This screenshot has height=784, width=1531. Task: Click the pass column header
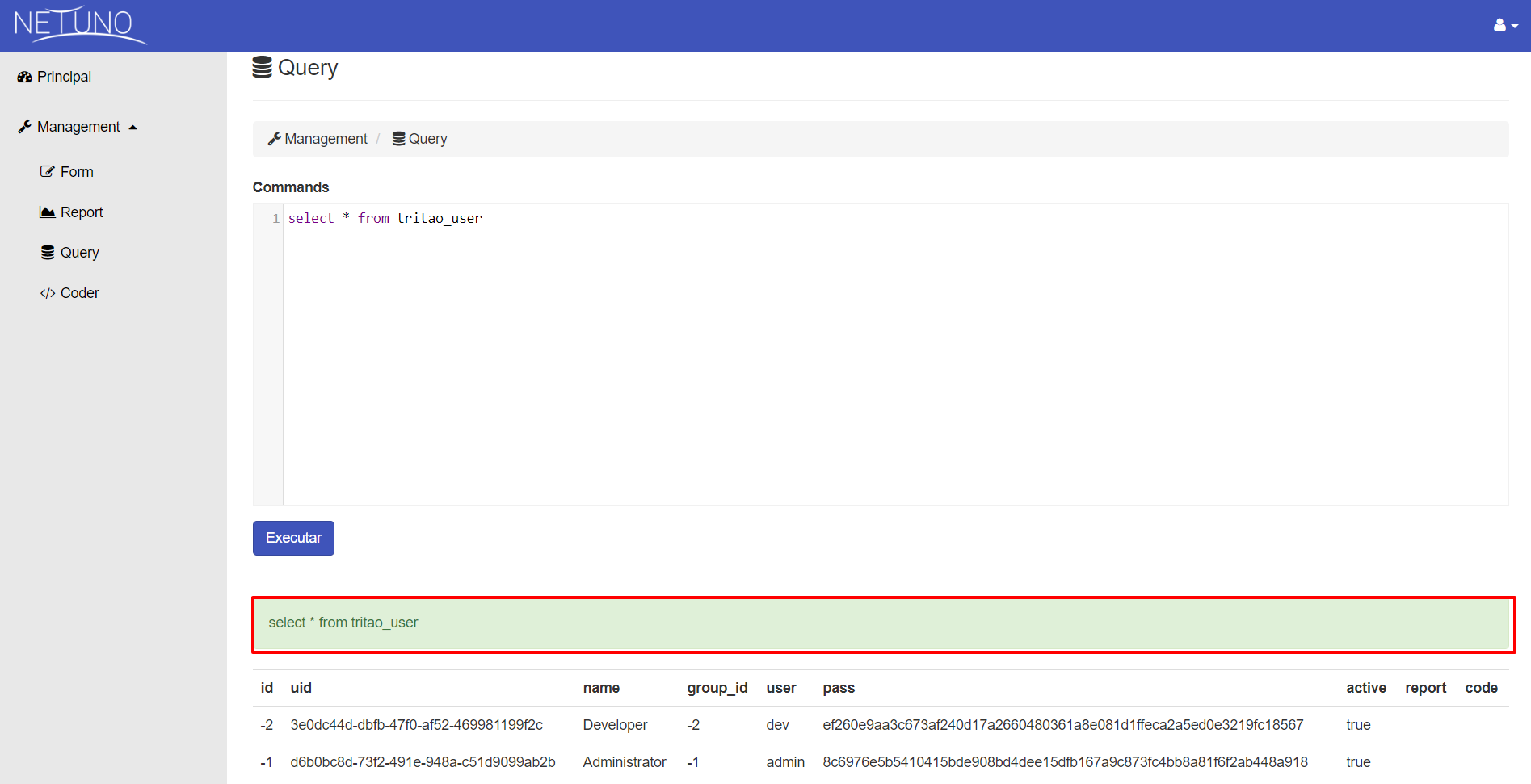coord(839,688)
